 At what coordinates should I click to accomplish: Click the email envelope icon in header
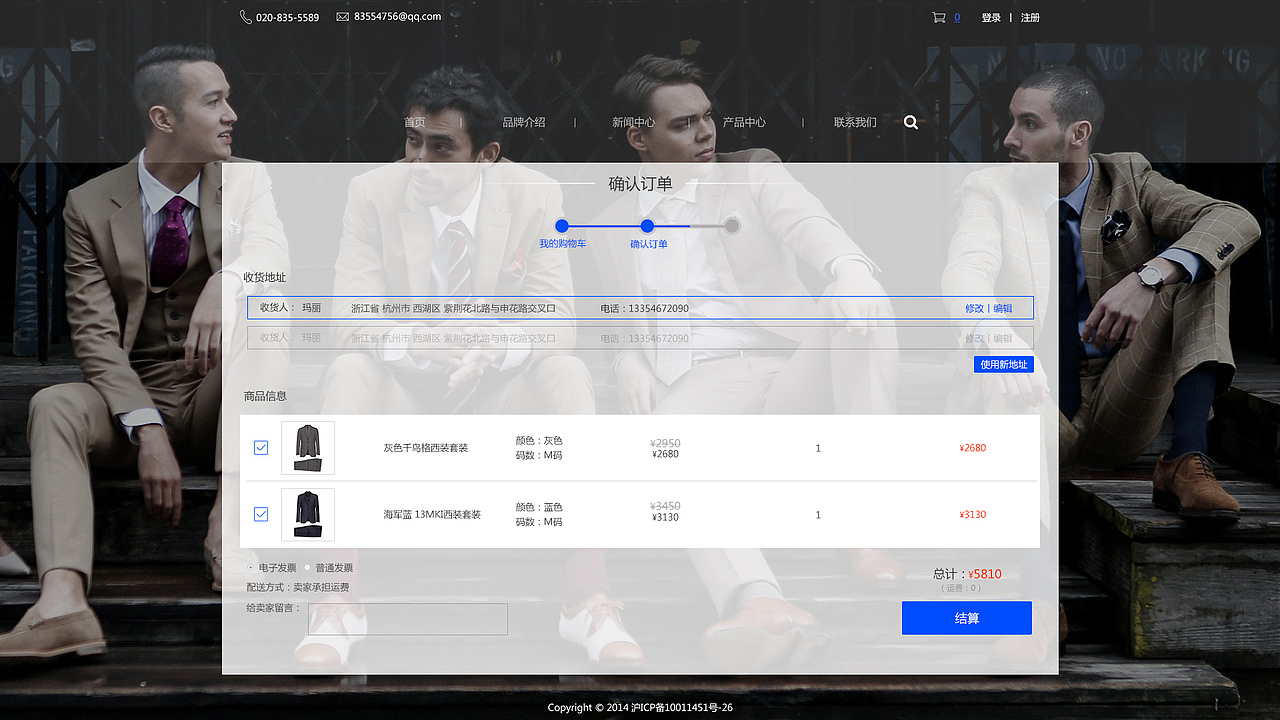343,17
